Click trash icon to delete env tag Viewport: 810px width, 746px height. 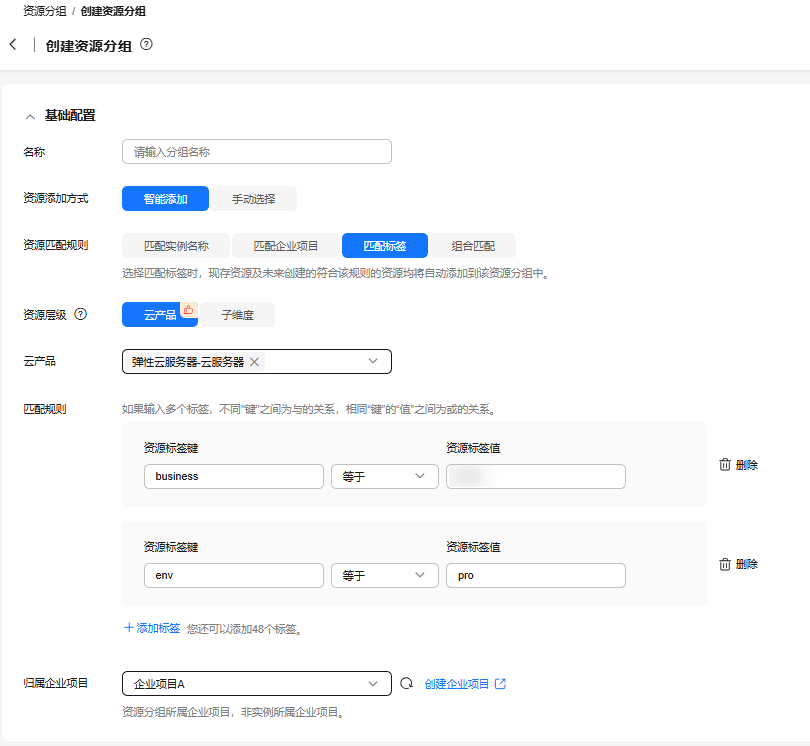click(725, 564)
